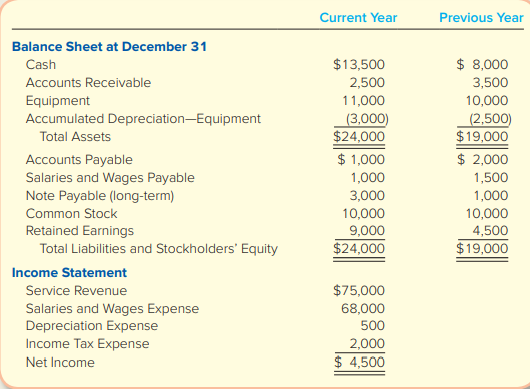The width and height of the screenshot is (530, 389).
Task: Click the Net Income total $4,500
Action: pos(360,362)
